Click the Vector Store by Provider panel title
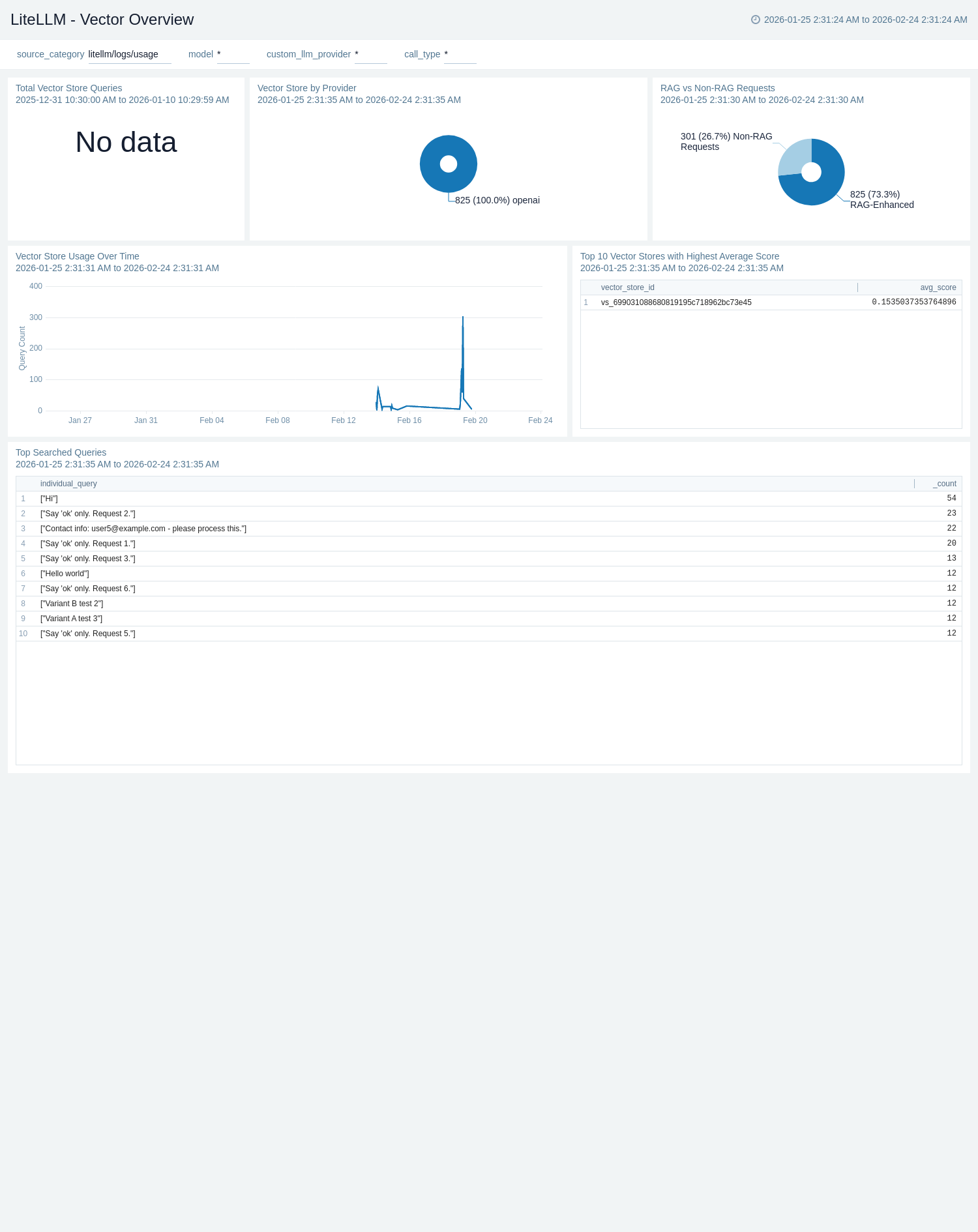The image size is (978, 1232). 306,88
